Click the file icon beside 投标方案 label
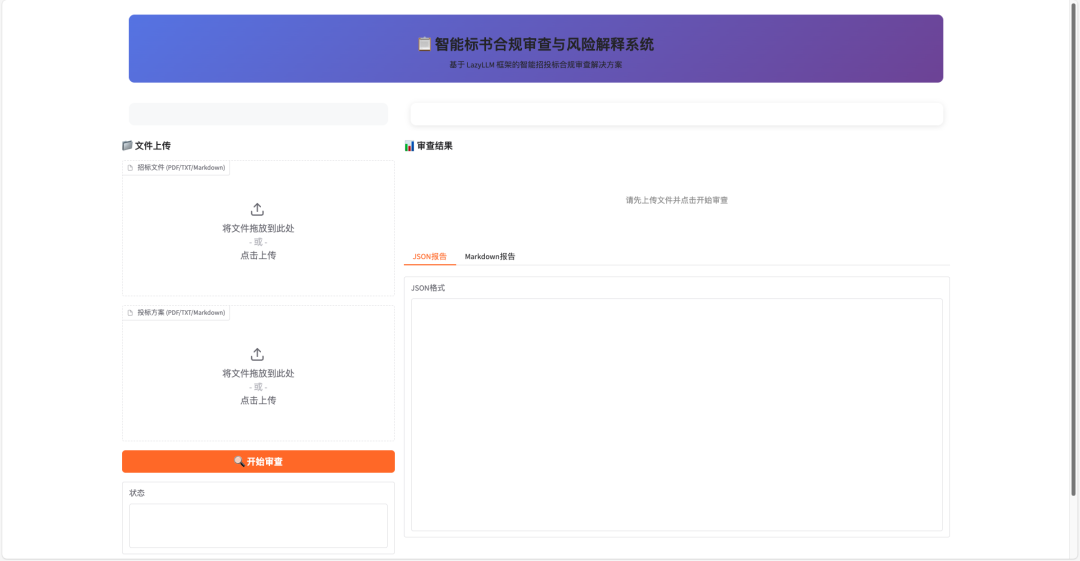This screenshot has width=1080, height=561. pos(130,313)
